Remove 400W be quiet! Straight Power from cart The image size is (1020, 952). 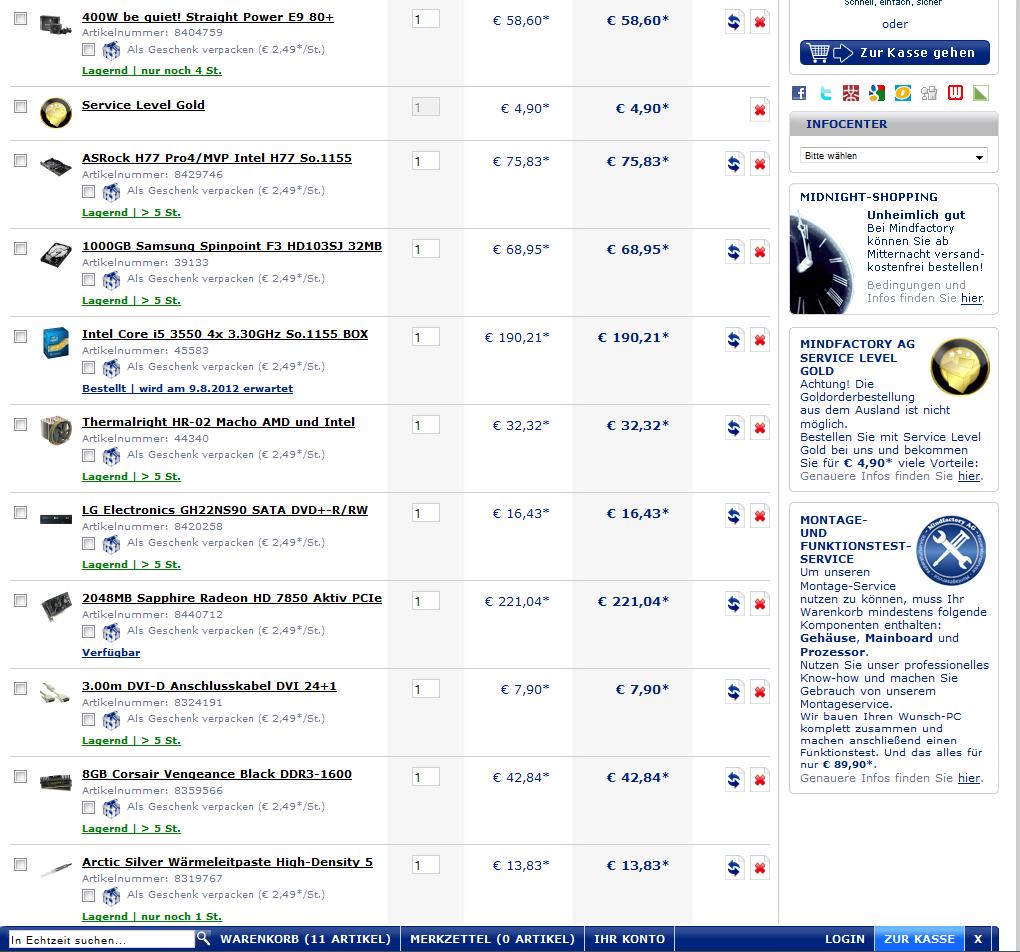point(759,22)
